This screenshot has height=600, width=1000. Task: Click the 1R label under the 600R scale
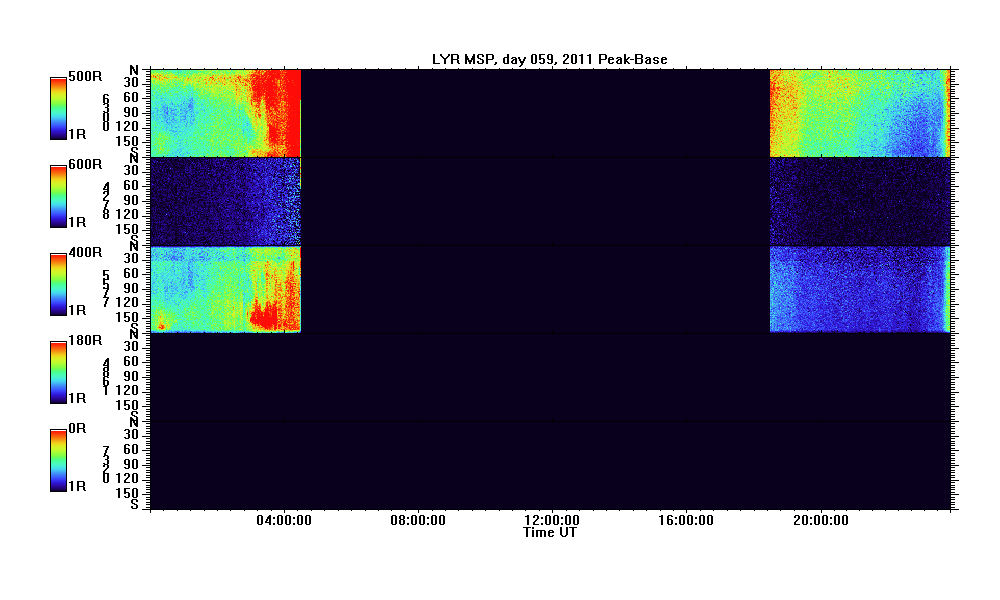tap(77, 223)
